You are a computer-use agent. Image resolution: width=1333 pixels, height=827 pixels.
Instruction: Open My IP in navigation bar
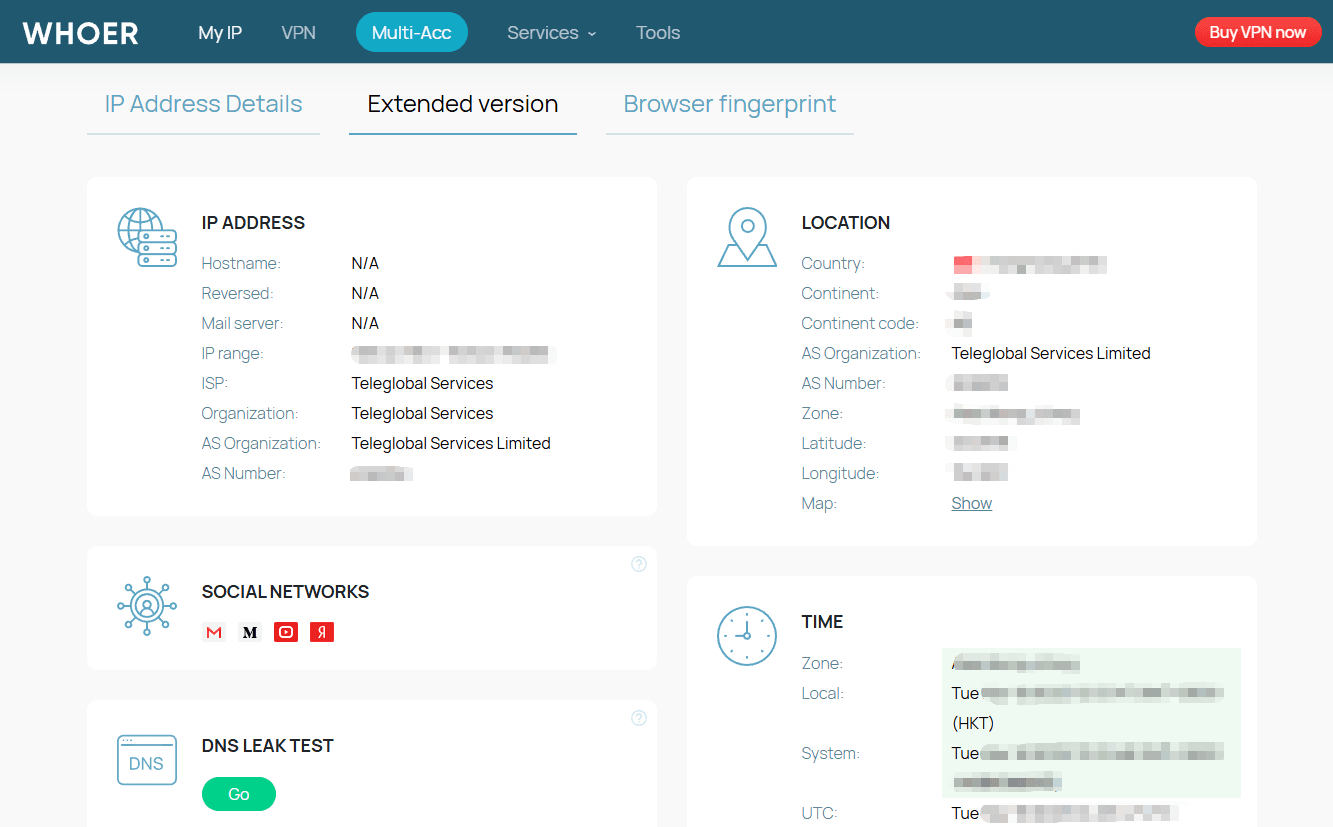click(x=220, y=33)
